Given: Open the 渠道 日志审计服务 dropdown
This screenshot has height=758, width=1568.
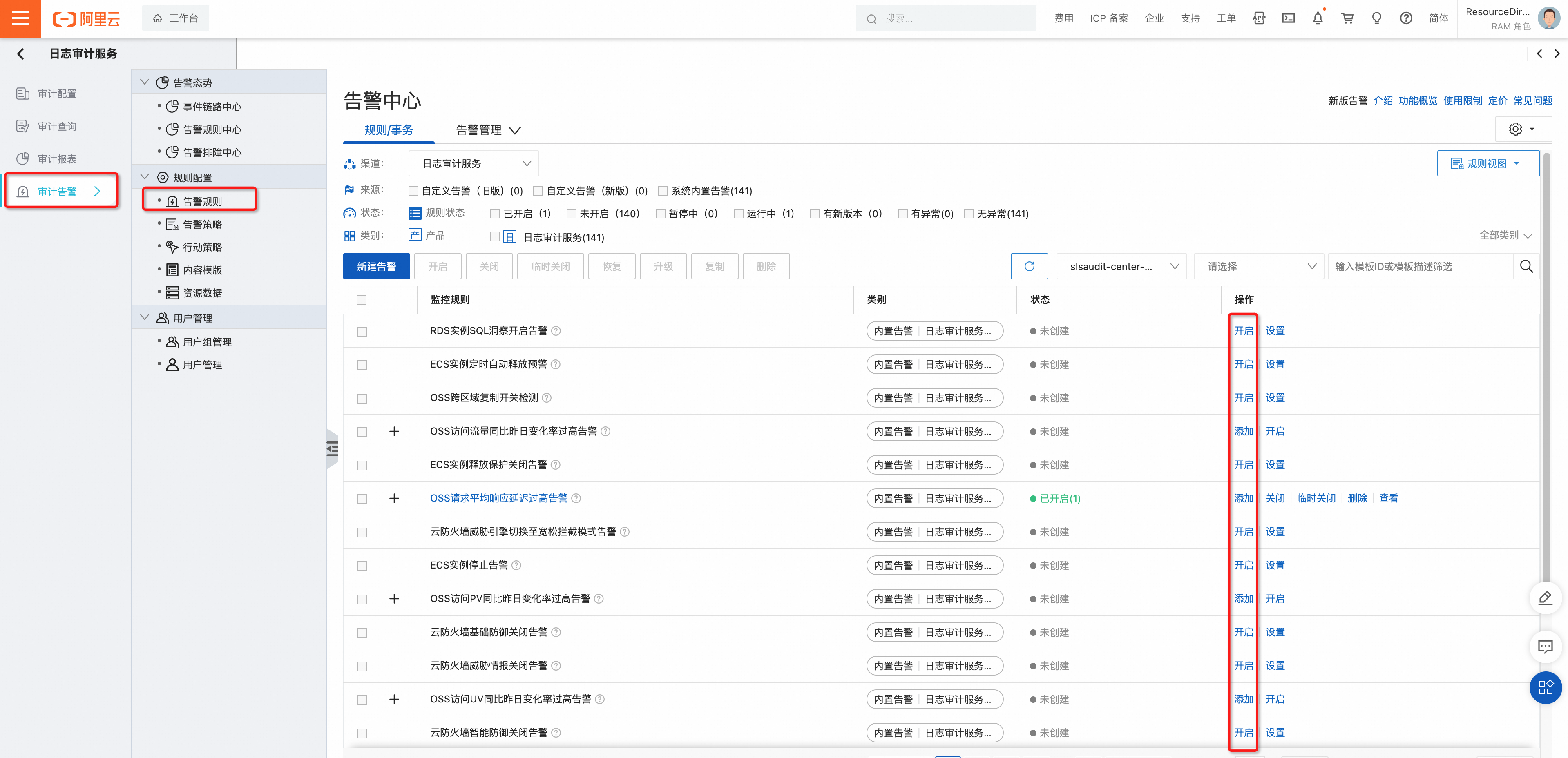Looking at the screenshot, I should point(474,164).
